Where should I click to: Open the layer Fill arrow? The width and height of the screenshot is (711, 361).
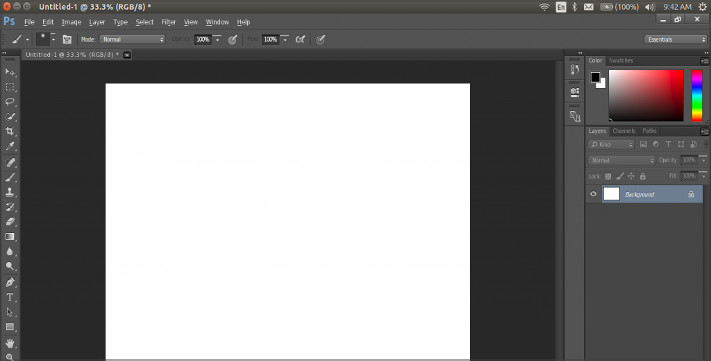pyautogui.click(x=703, y=176)
